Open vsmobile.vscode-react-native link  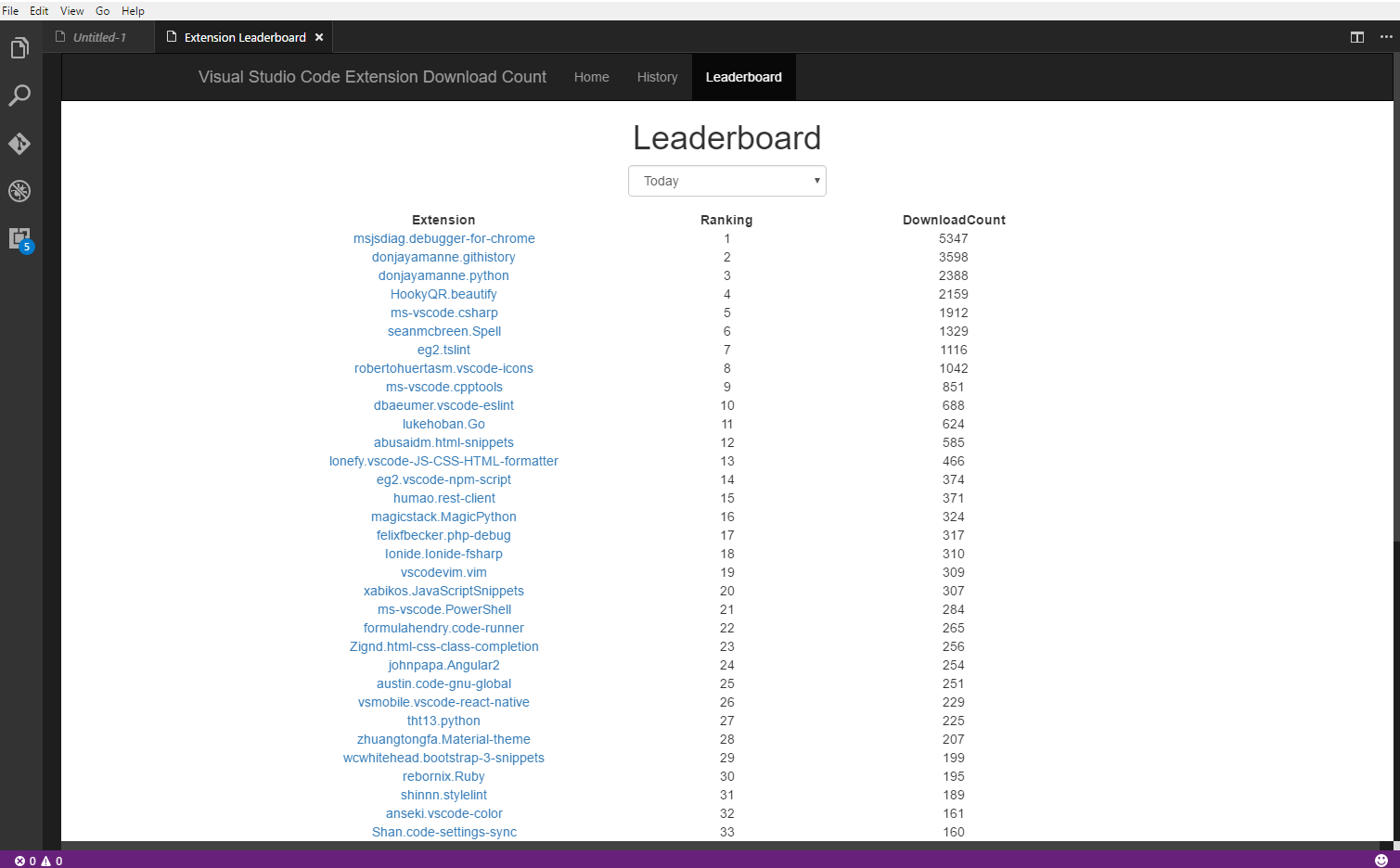(x=443, y=702)
